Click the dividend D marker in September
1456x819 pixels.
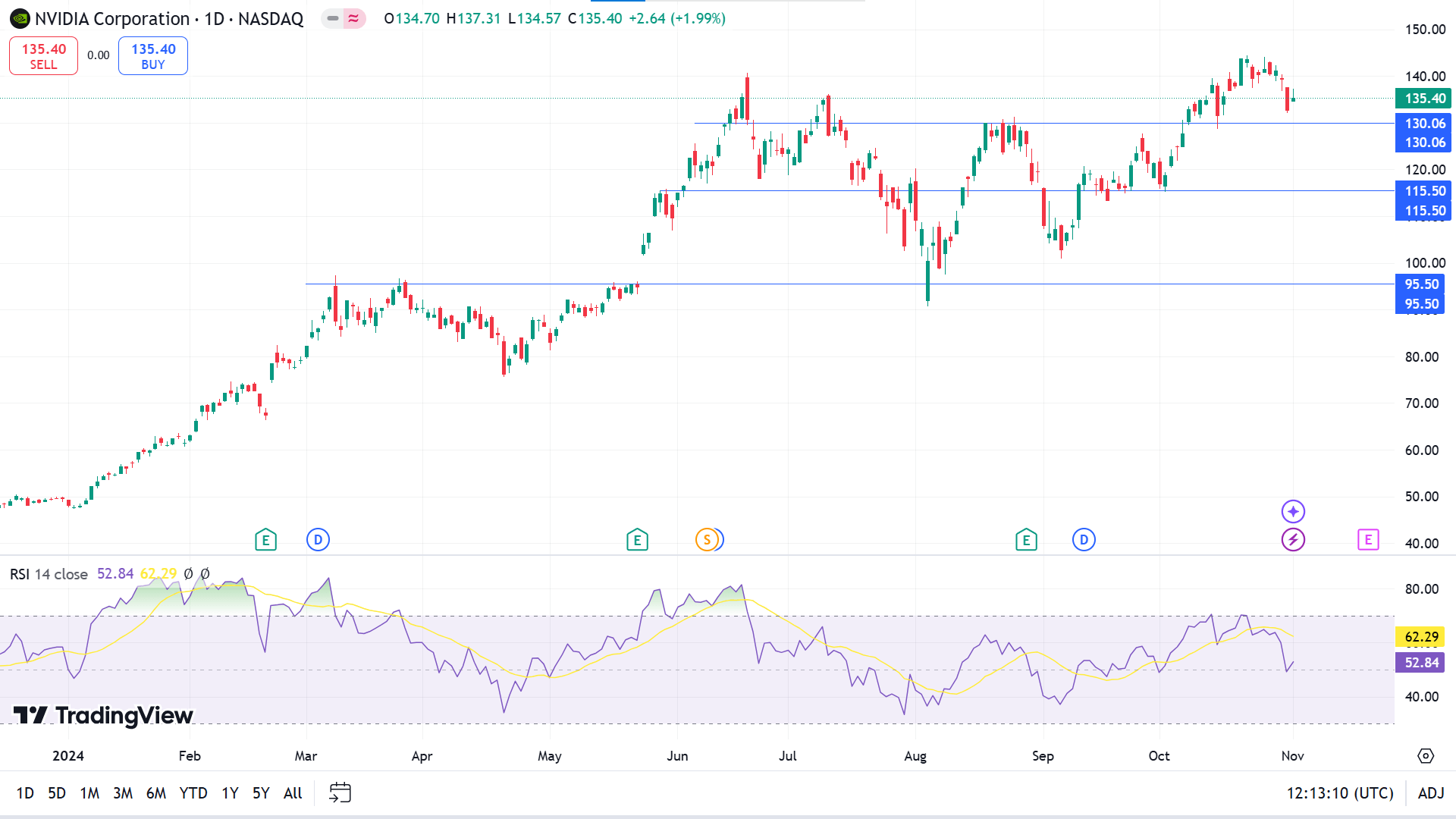[1084, 540]
